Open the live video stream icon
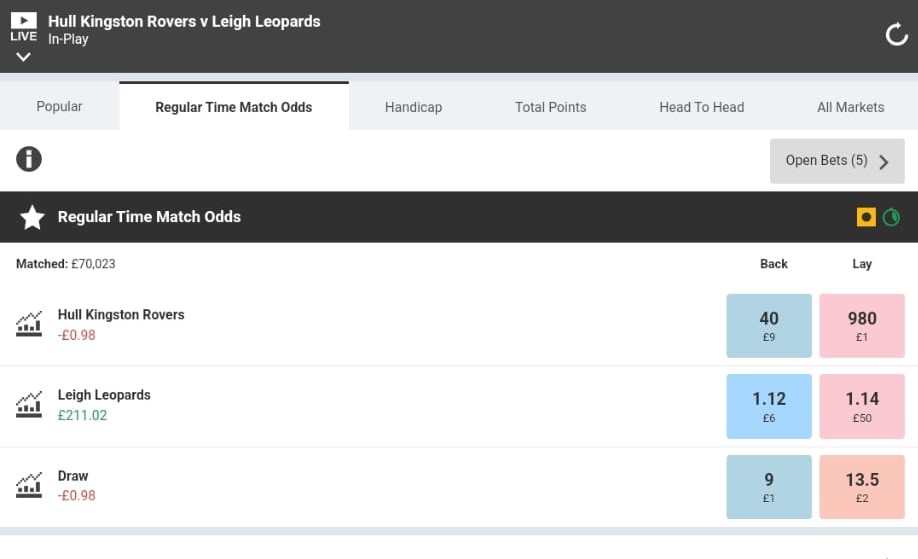The width and height of the screenshot is (918, 559). [x=23, y=20]
